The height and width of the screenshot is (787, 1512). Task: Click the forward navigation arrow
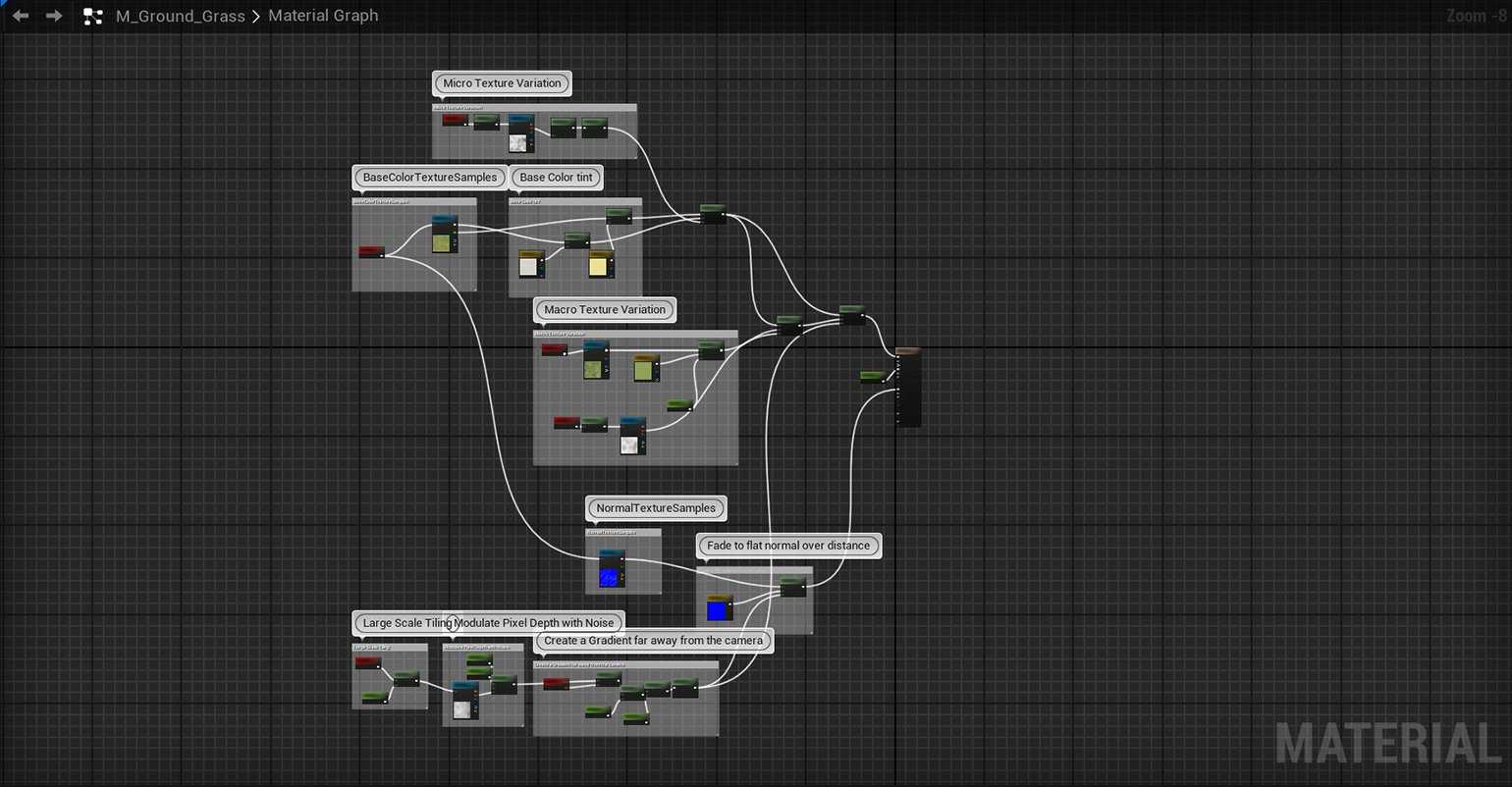(x=54, y=16)
